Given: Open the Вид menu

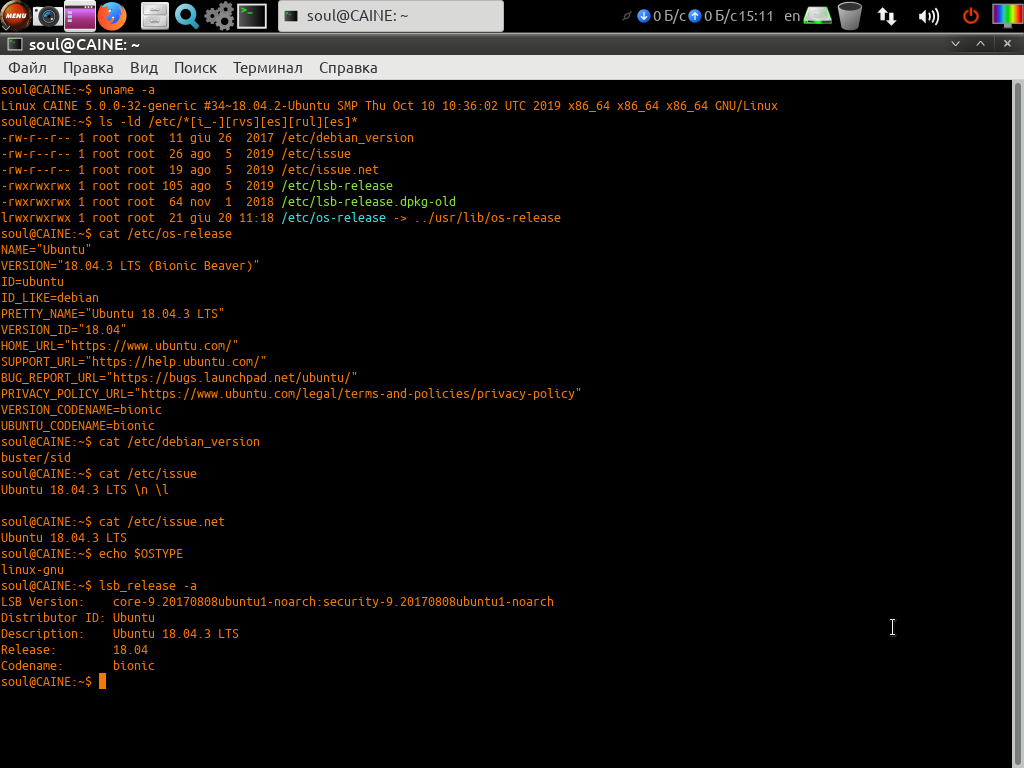Looking at the screenshot, I should [x=144, y=68].
